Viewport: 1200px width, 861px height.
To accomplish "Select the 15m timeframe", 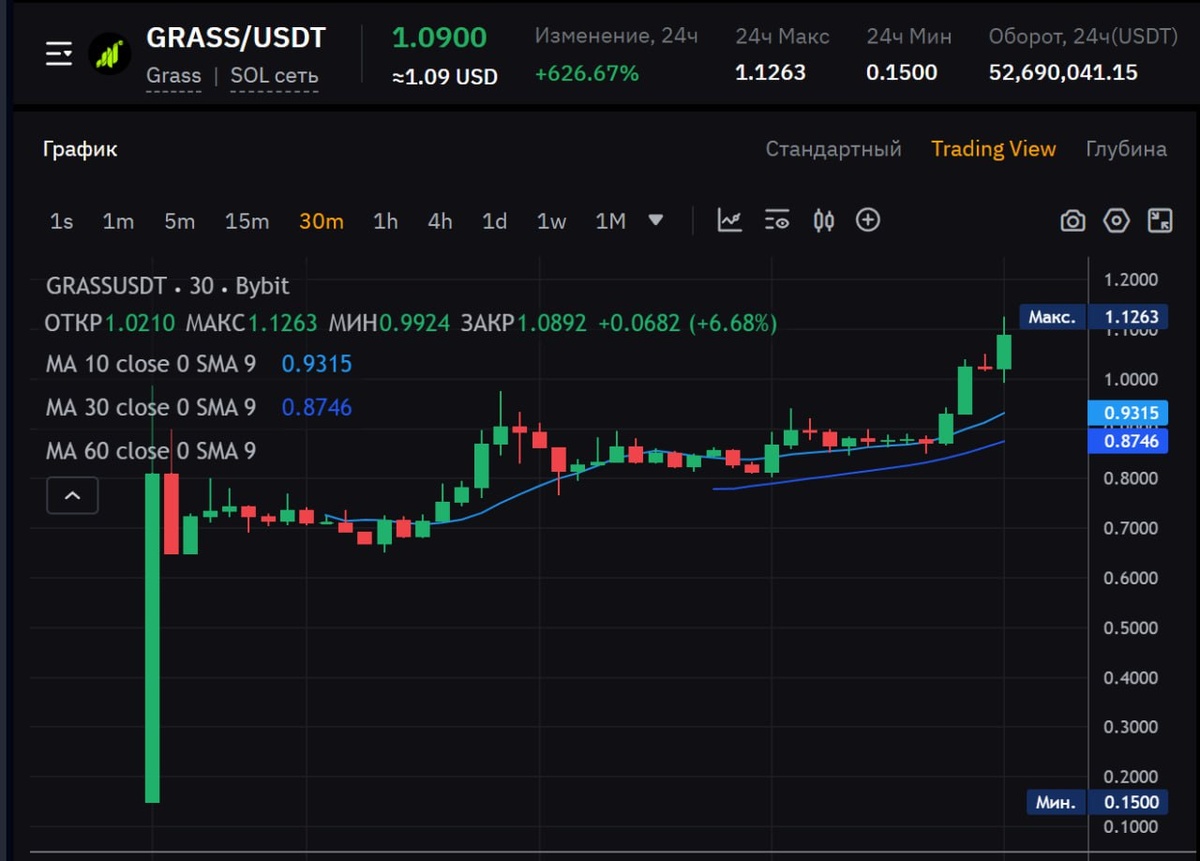I will point(247,221).
